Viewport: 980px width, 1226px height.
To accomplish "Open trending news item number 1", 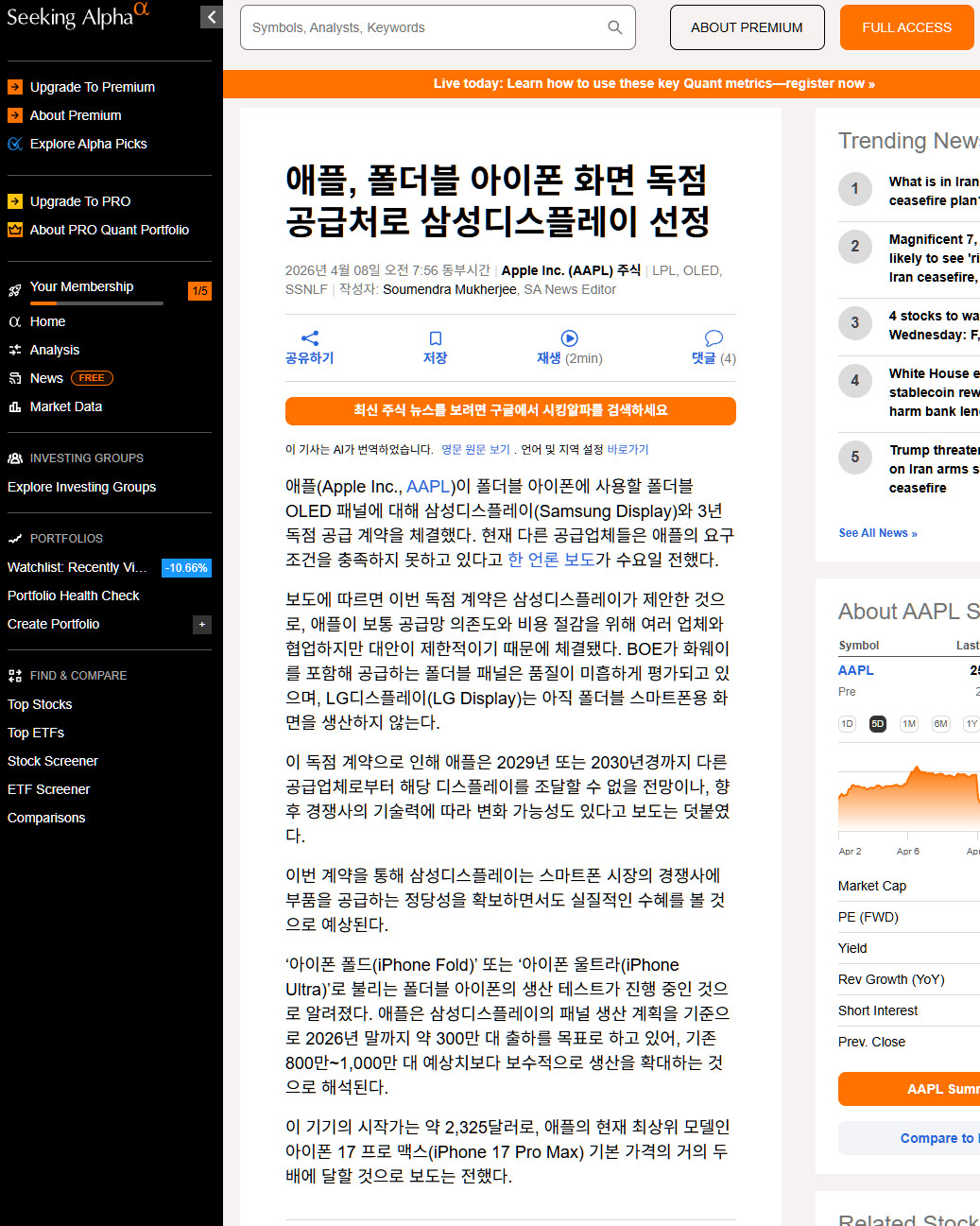I will (x=909, y=191).
